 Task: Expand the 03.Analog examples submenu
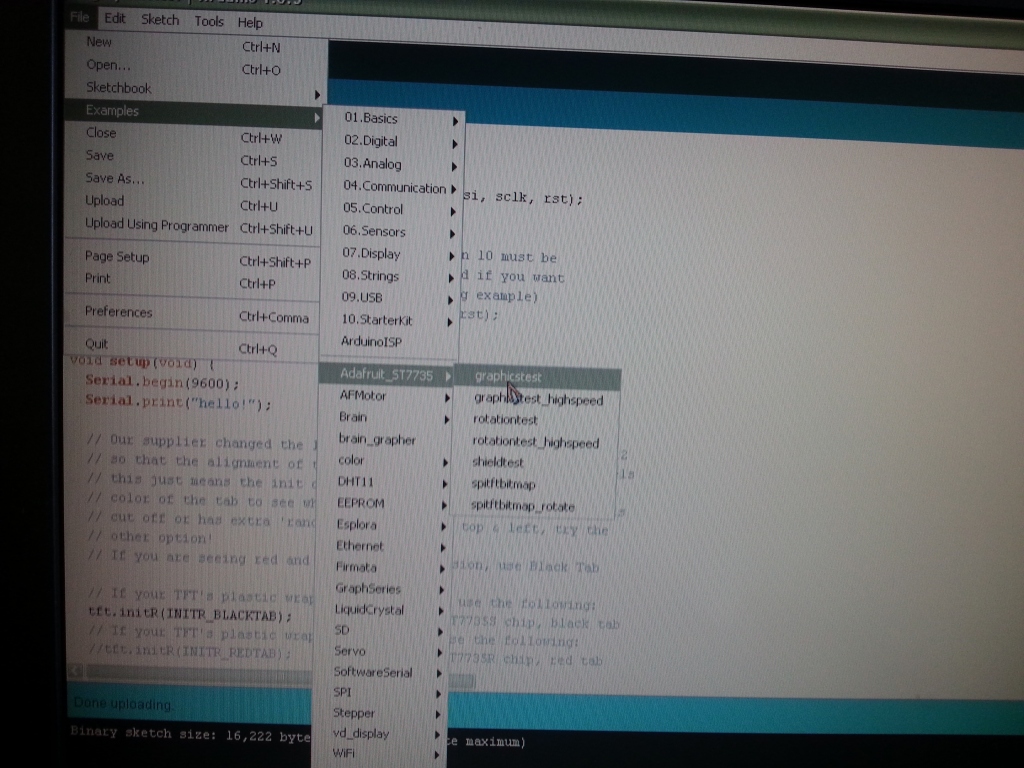394,165
